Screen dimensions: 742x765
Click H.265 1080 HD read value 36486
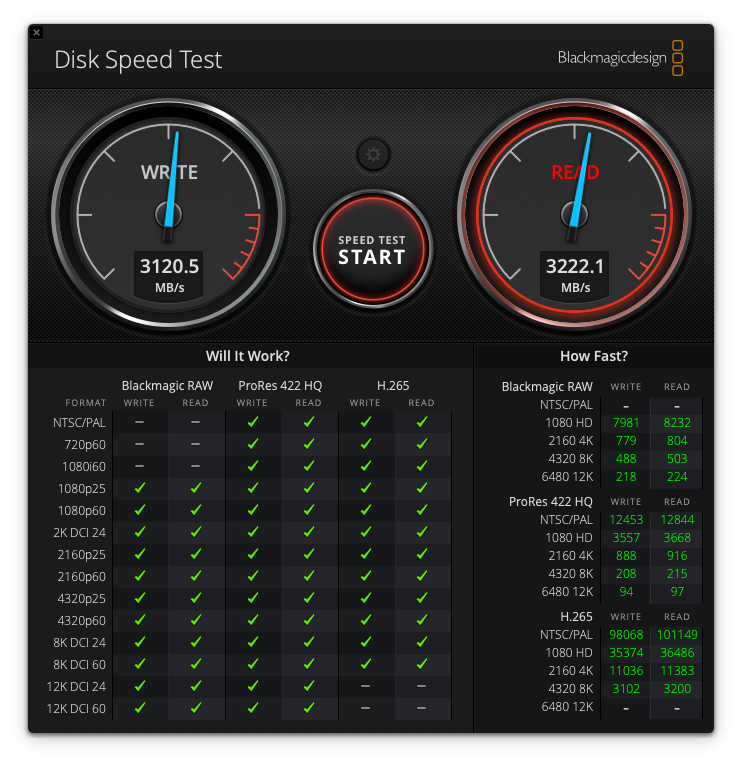[677, 653]
